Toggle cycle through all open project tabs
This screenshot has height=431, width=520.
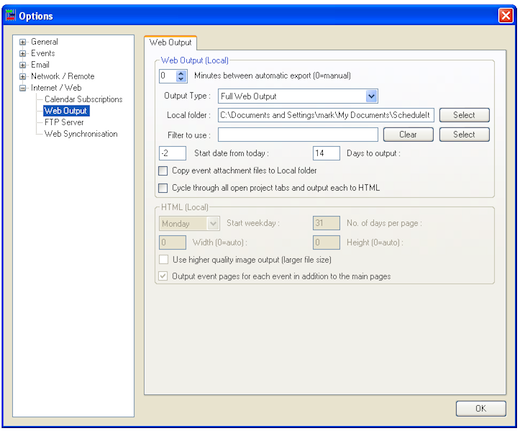pos(163,188)
